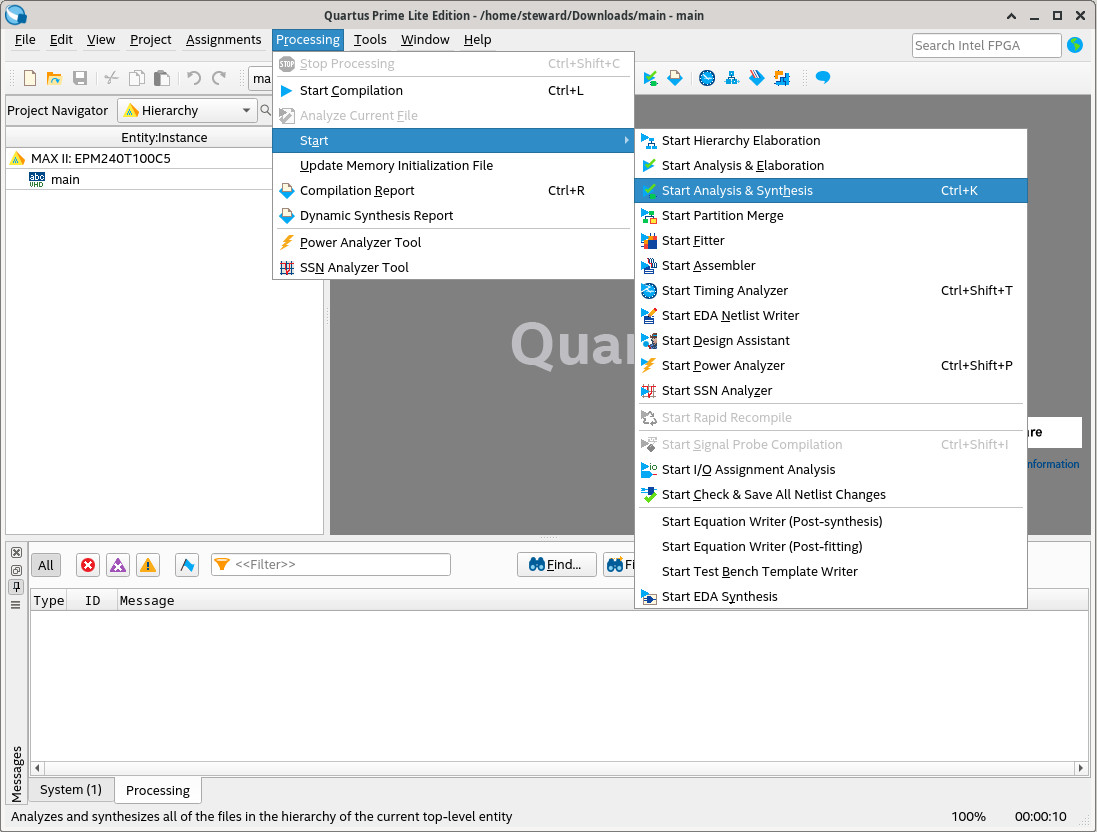This screenshot has height=832, width=1097.
Task: Toggle the error messages filter
Action: (x=88, y=565)
